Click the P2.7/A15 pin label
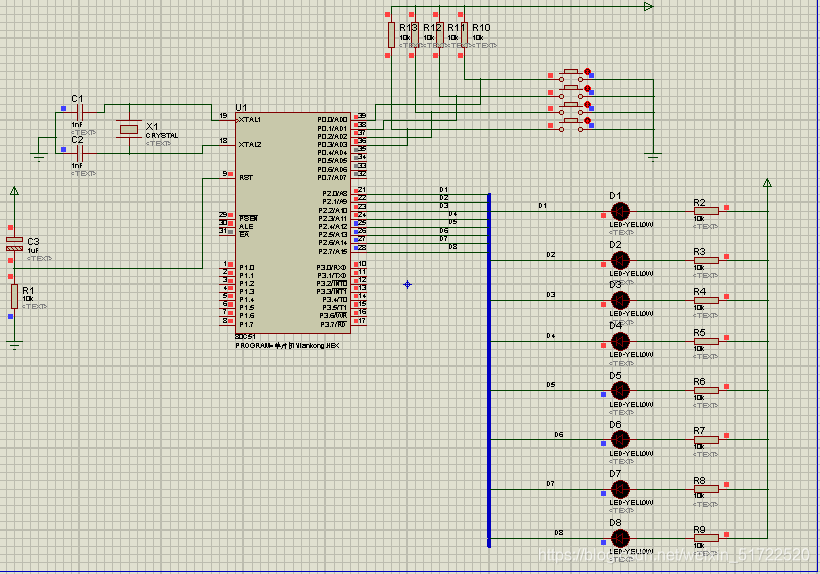Image resolution: width=820 pixels, height=574 pixels. [333, 251]
